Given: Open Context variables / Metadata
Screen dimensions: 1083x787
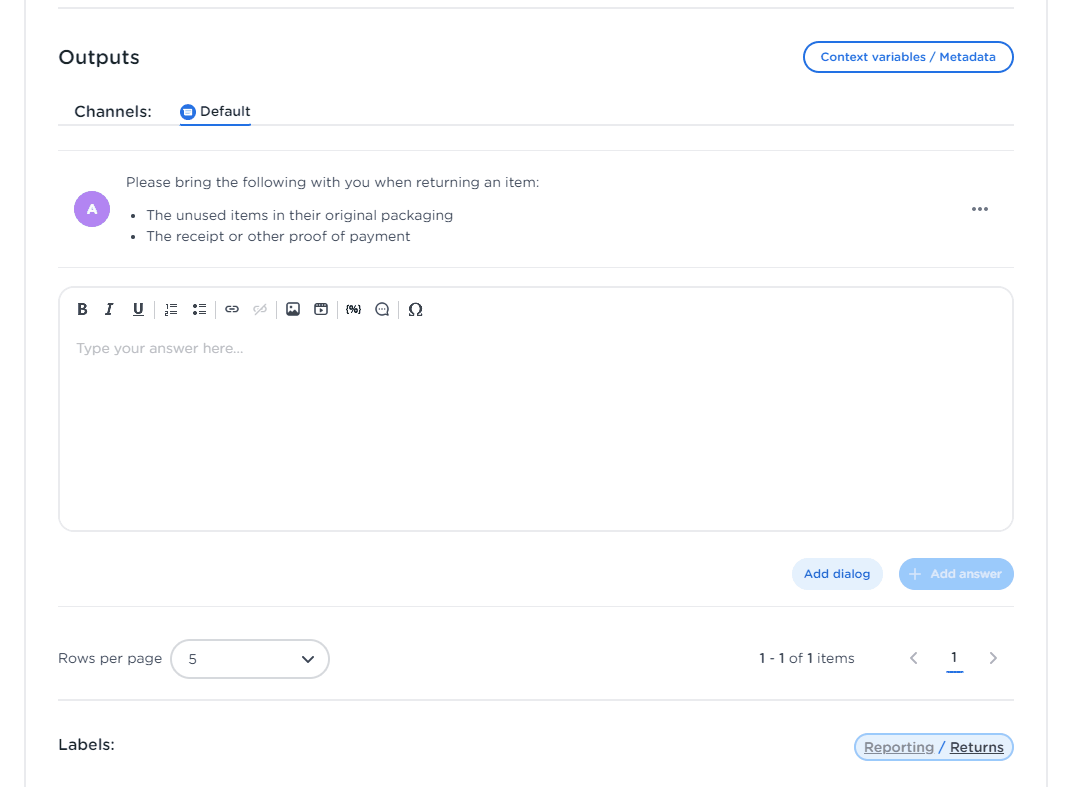Looking at the screenshot, I should [x=908, y=57].
